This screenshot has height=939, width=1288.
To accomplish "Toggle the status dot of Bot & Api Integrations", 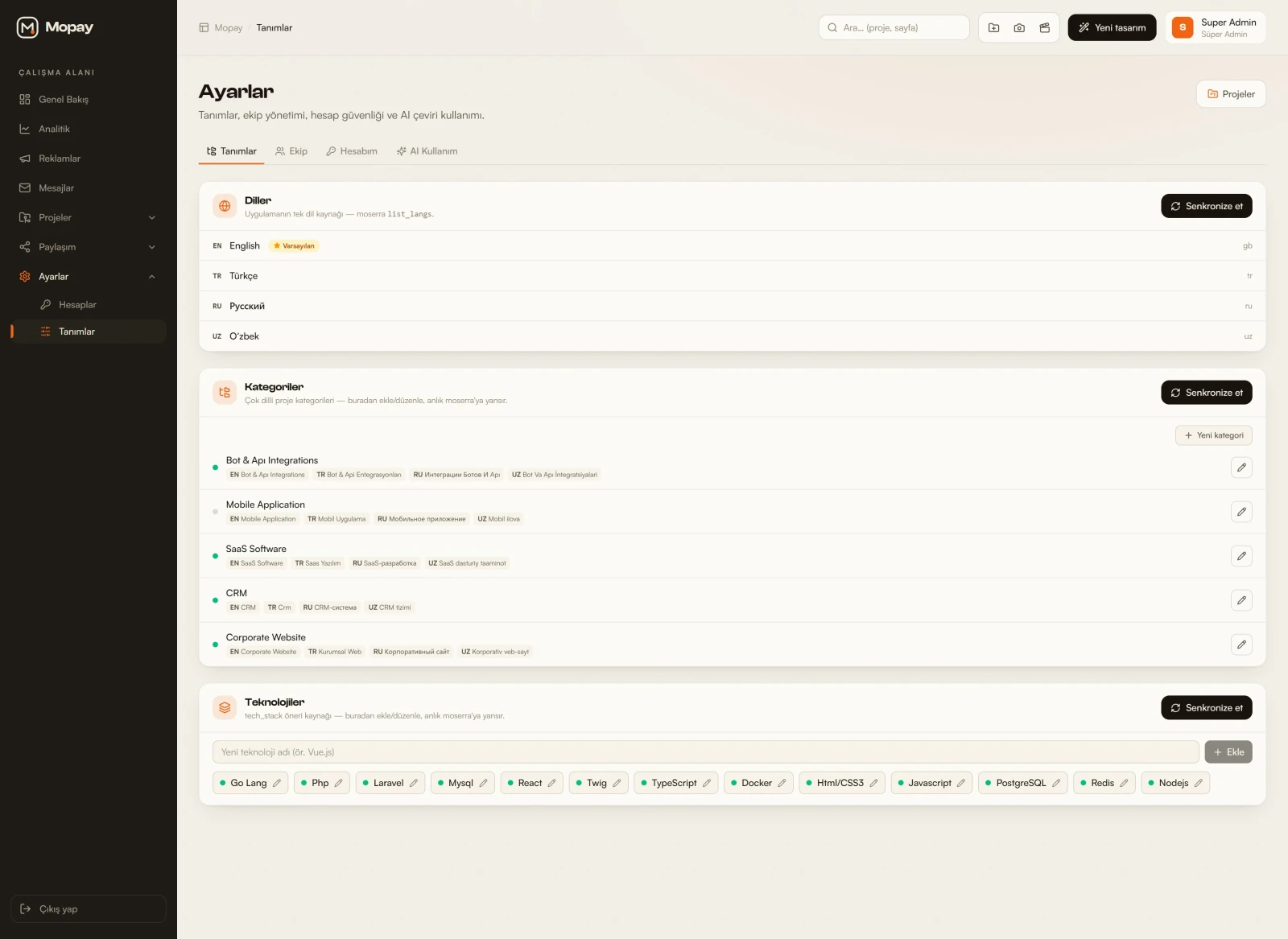I will coord(215,467).
